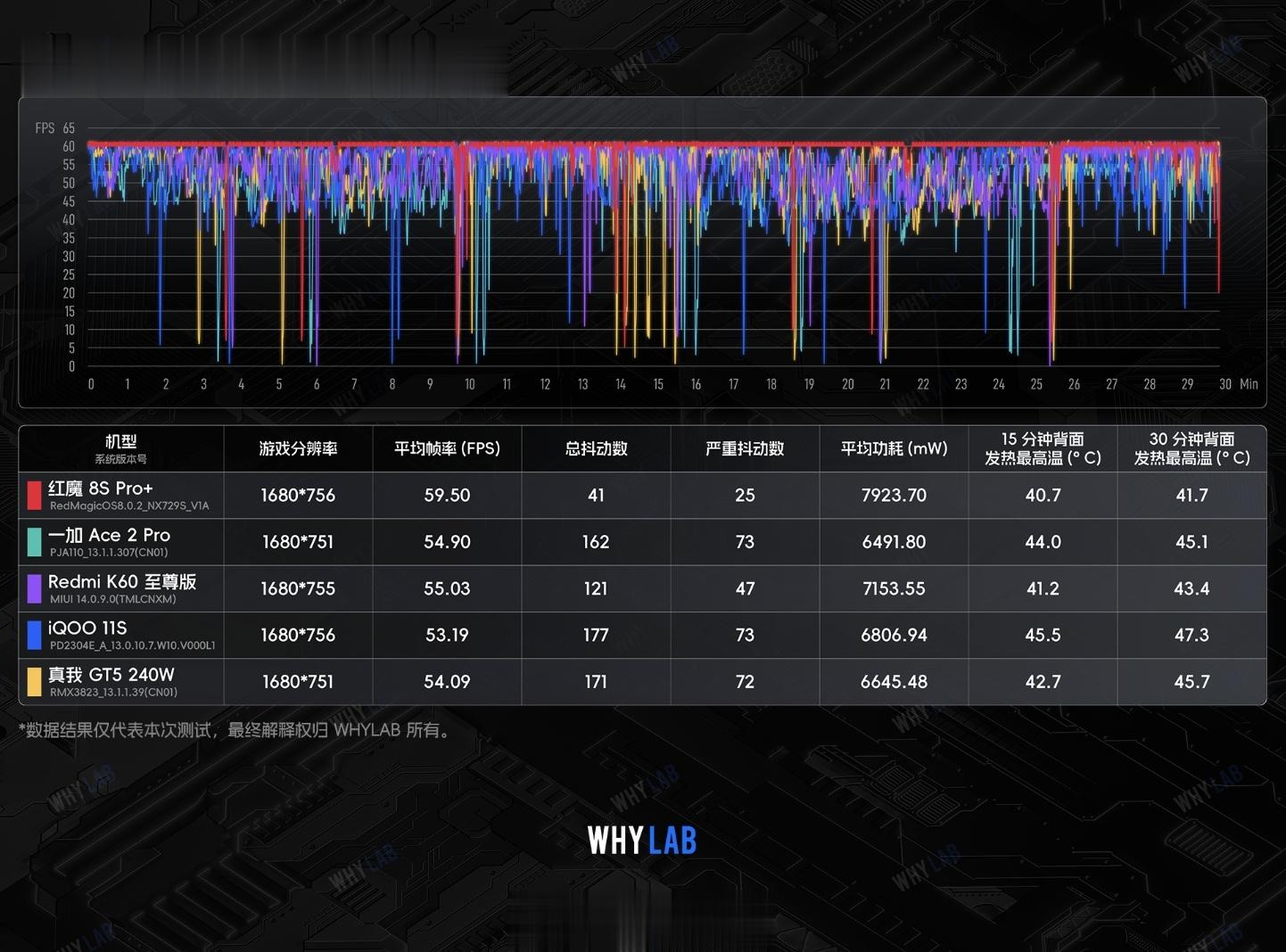Screen dimensions: 1286x952
Task: Click the iQOO 11S model name
Action: 87,628
